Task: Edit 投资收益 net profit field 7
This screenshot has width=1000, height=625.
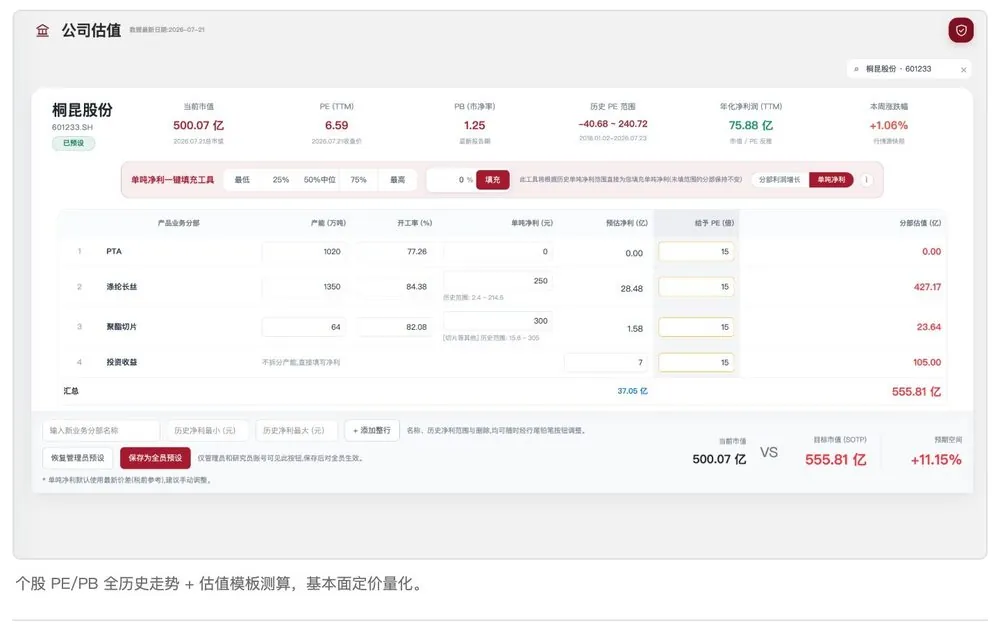Action: 606,362
